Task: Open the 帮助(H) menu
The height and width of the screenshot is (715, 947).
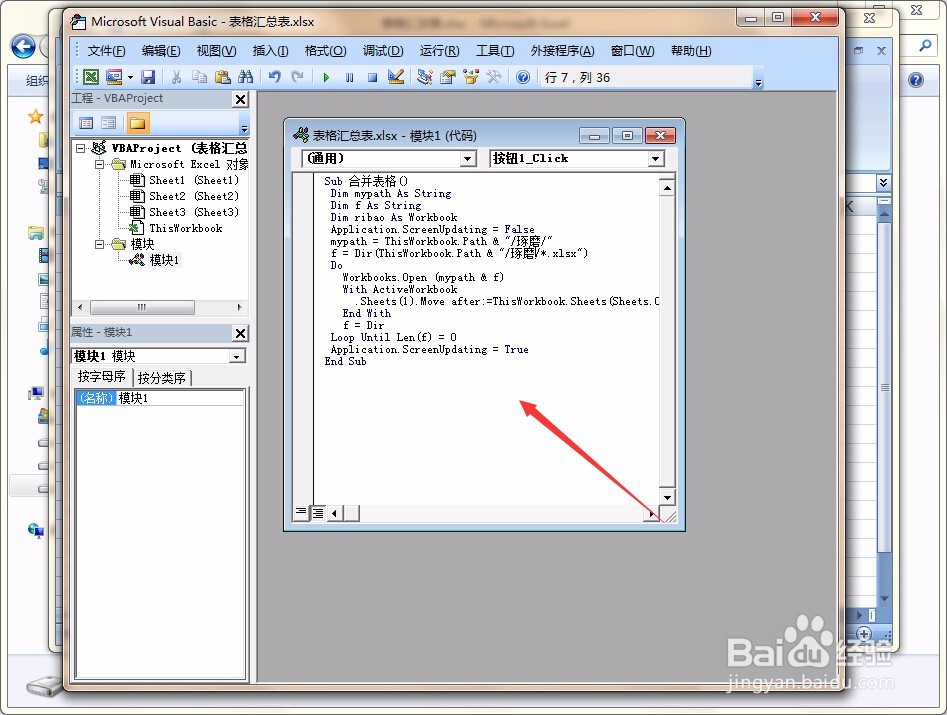Action: point(691,51)
